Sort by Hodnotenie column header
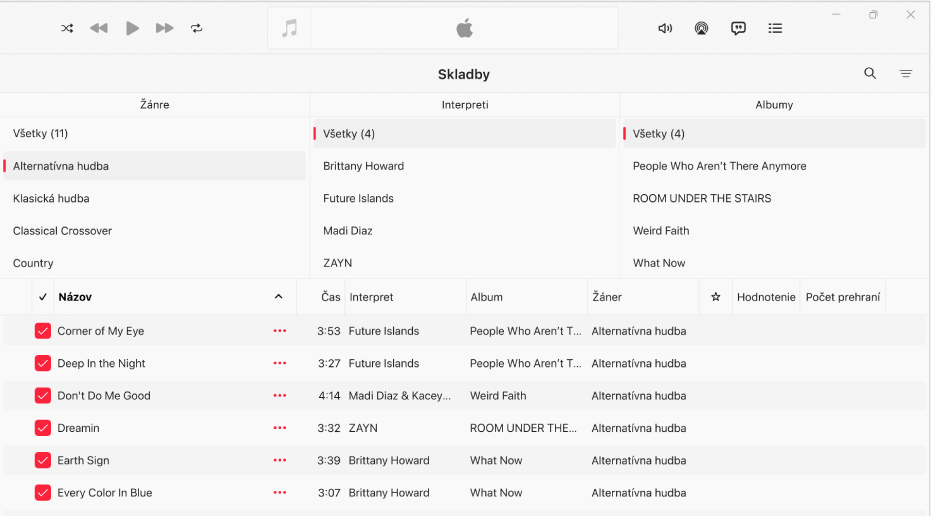The height and width of the screenshot is (516, 931). point(766,297)
